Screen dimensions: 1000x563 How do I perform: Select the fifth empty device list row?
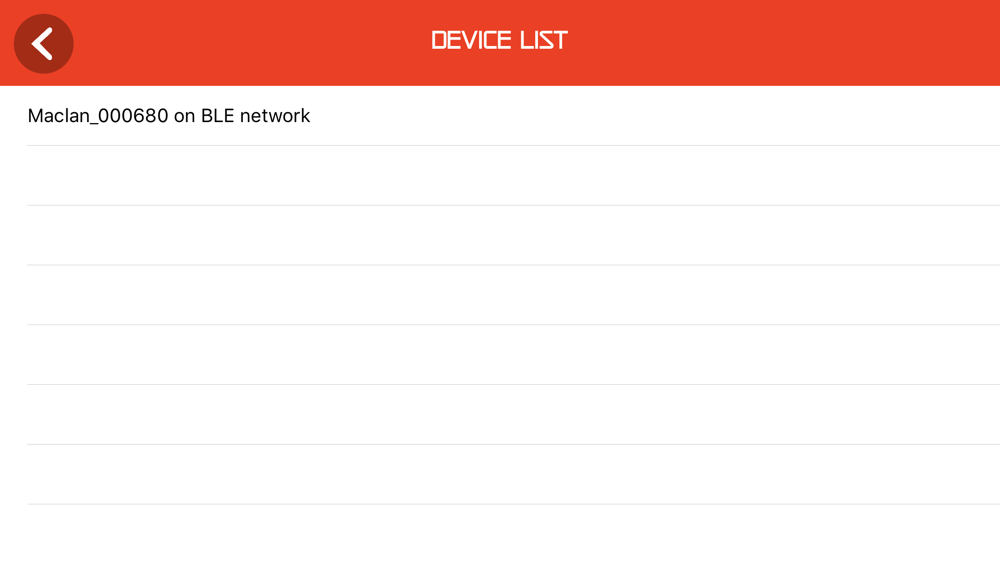click(x=500, y=414)
